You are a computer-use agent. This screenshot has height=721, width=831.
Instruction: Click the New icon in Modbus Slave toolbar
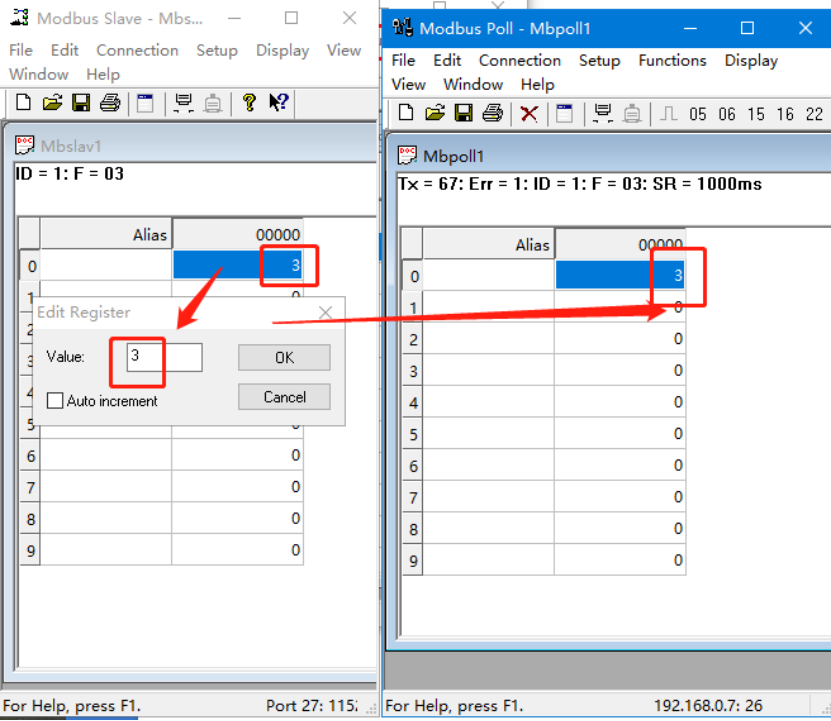coord(23,102)
